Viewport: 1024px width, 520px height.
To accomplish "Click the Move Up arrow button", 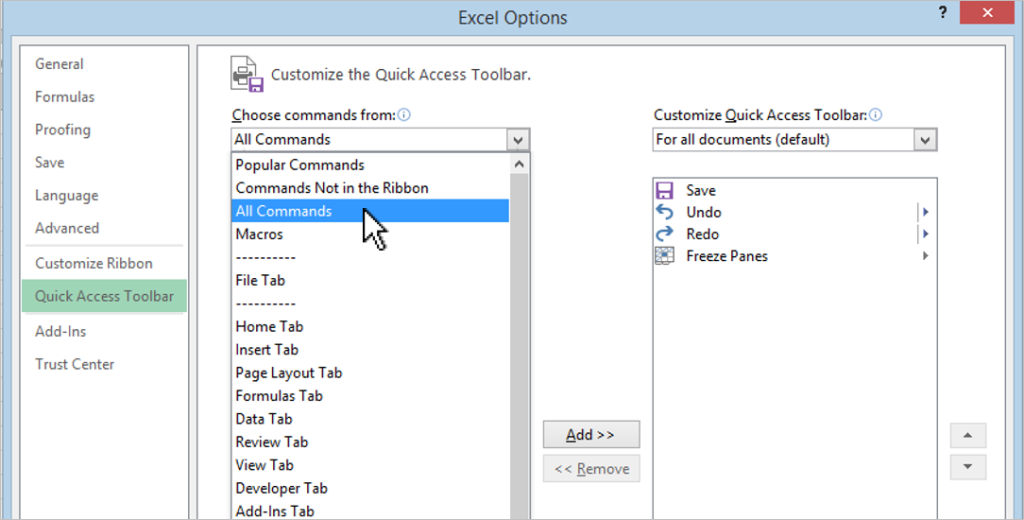I will (968, 435).
